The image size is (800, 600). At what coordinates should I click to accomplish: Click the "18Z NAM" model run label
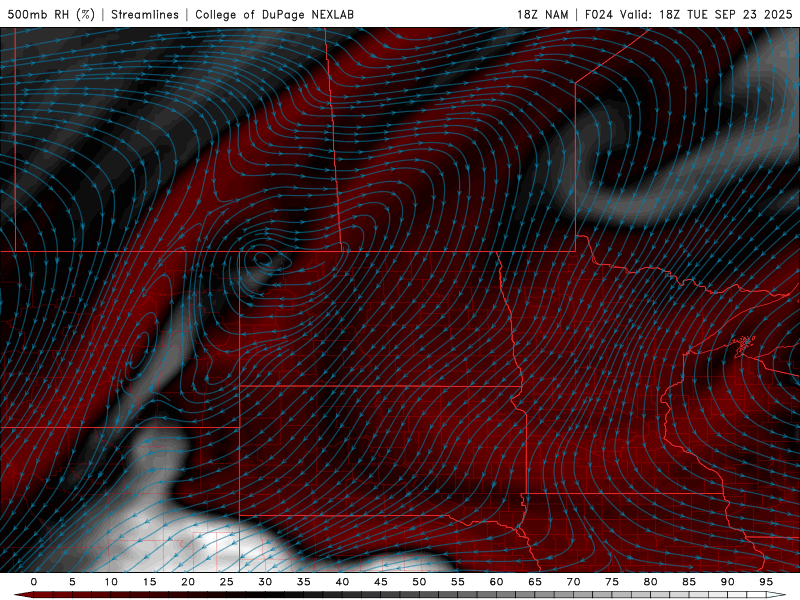(x=542, y=14)
